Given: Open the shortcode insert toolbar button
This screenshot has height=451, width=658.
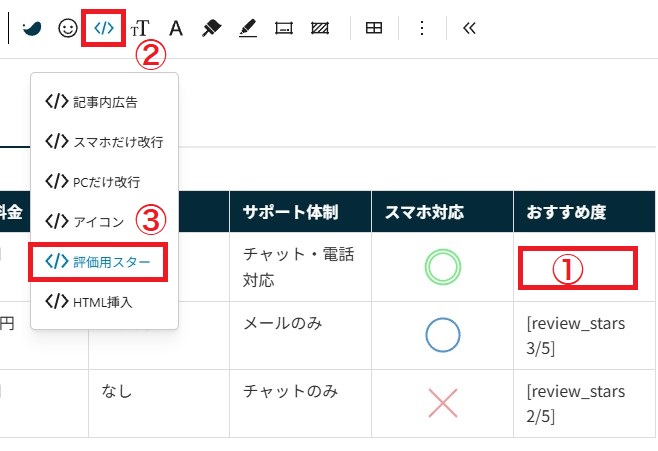Looking at the screenshot, I should click(104, 28).
